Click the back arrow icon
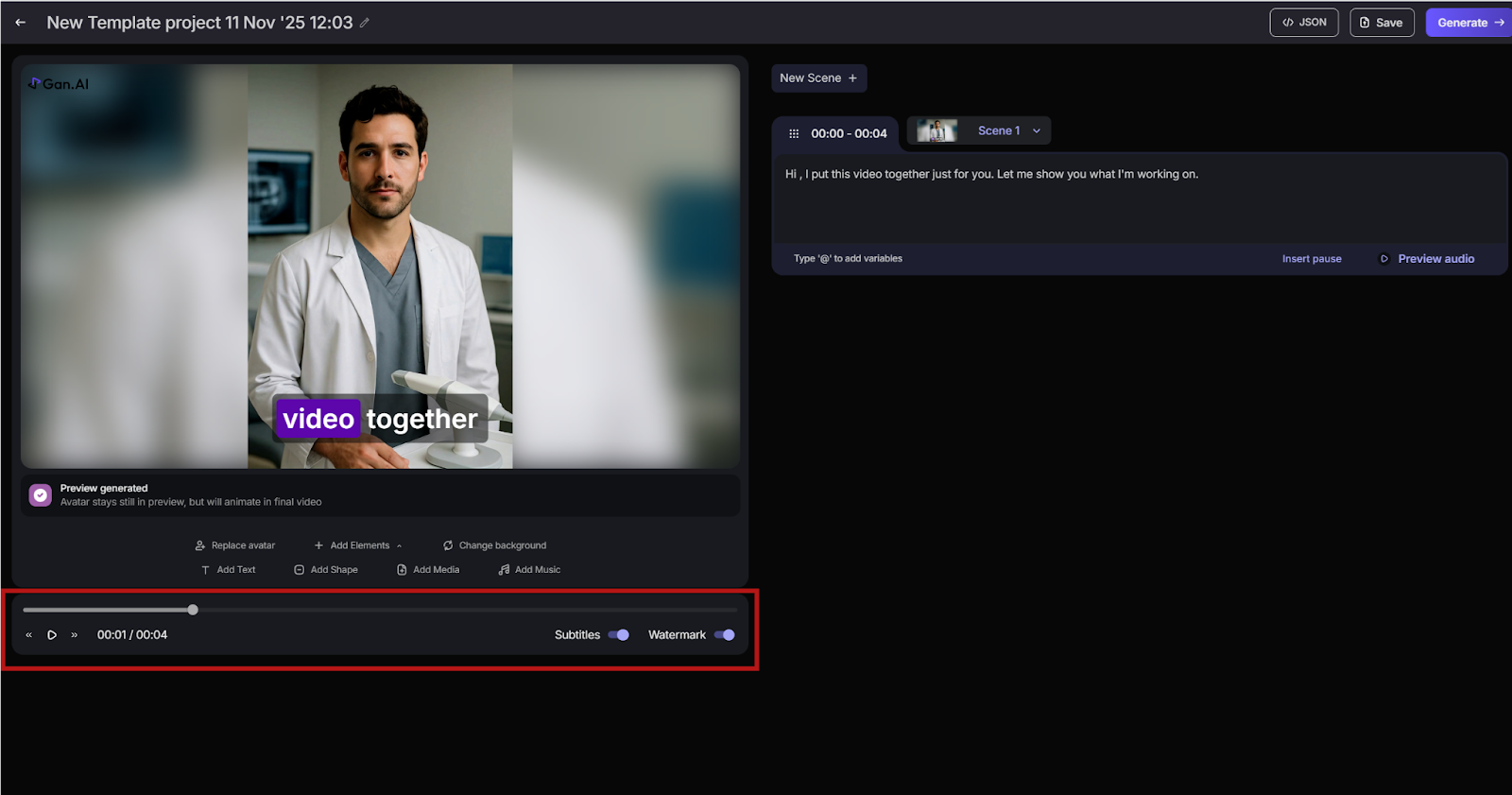The width and height of the screenshot is (1512, 795). click(x=21, y=23)
